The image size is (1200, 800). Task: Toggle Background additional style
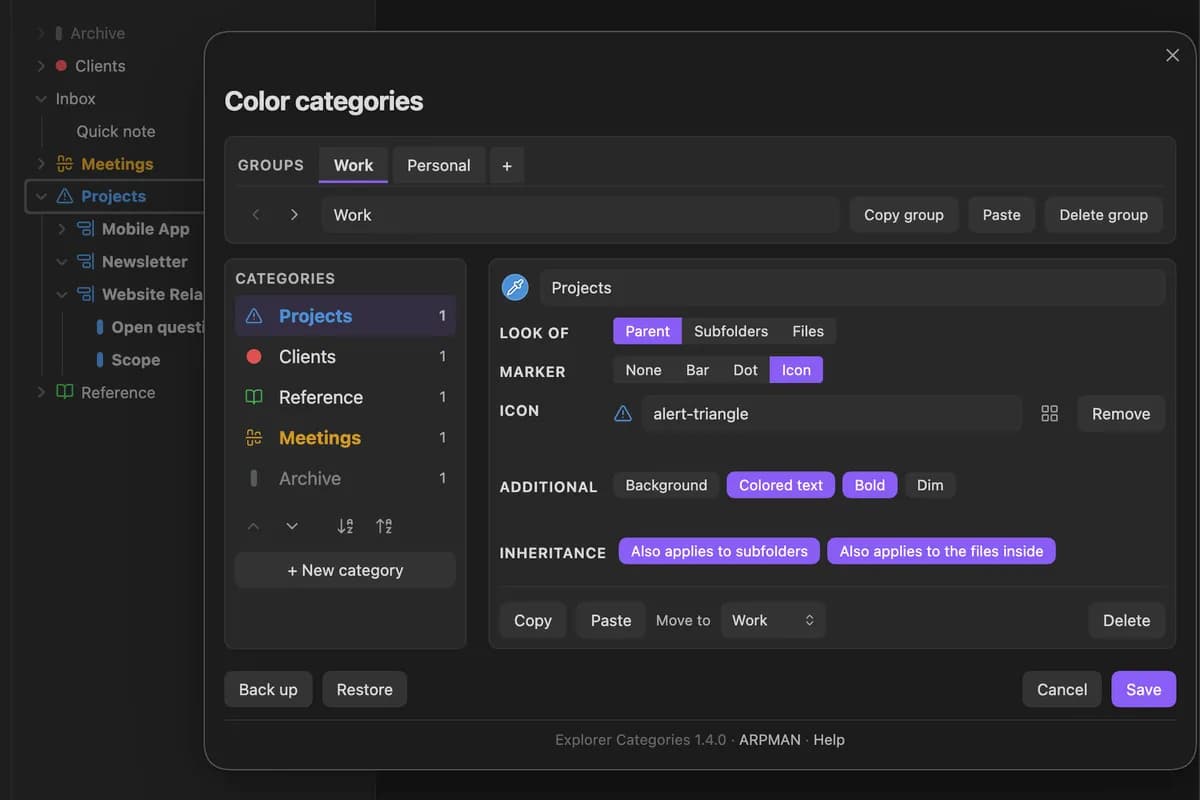[x=666, y=485]
